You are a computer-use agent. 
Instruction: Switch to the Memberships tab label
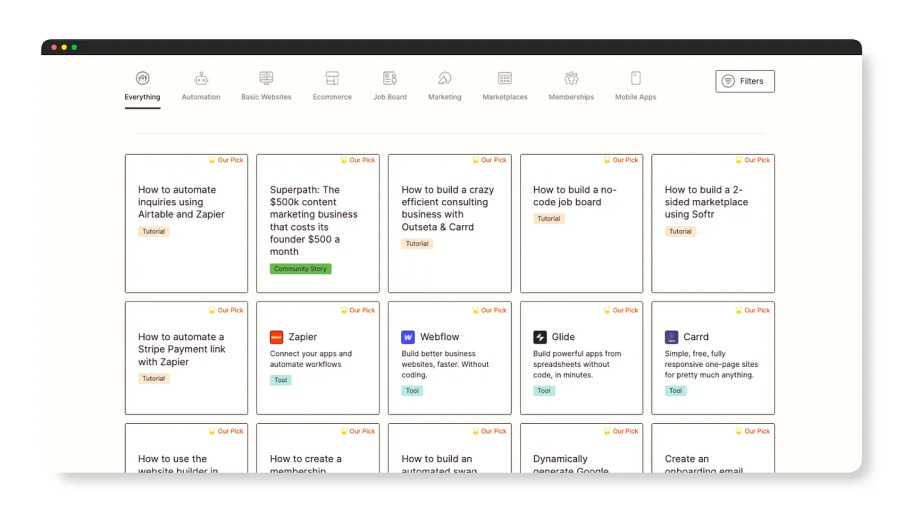pyautogui.click(x=571, y=97)
